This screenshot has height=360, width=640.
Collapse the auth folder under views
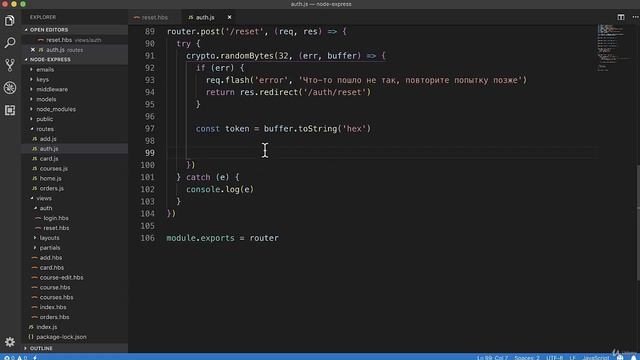coord(46,208)
